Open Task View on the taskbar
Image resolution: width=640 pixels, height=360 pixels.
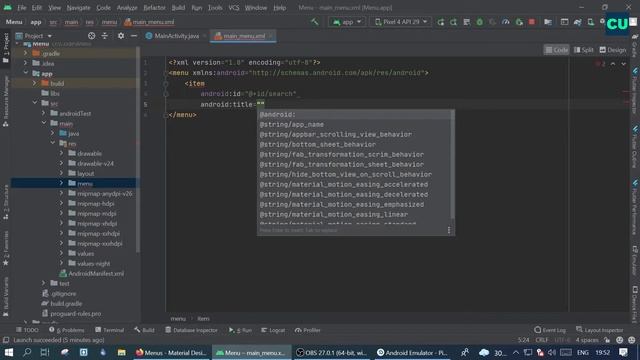pos(45,352)
